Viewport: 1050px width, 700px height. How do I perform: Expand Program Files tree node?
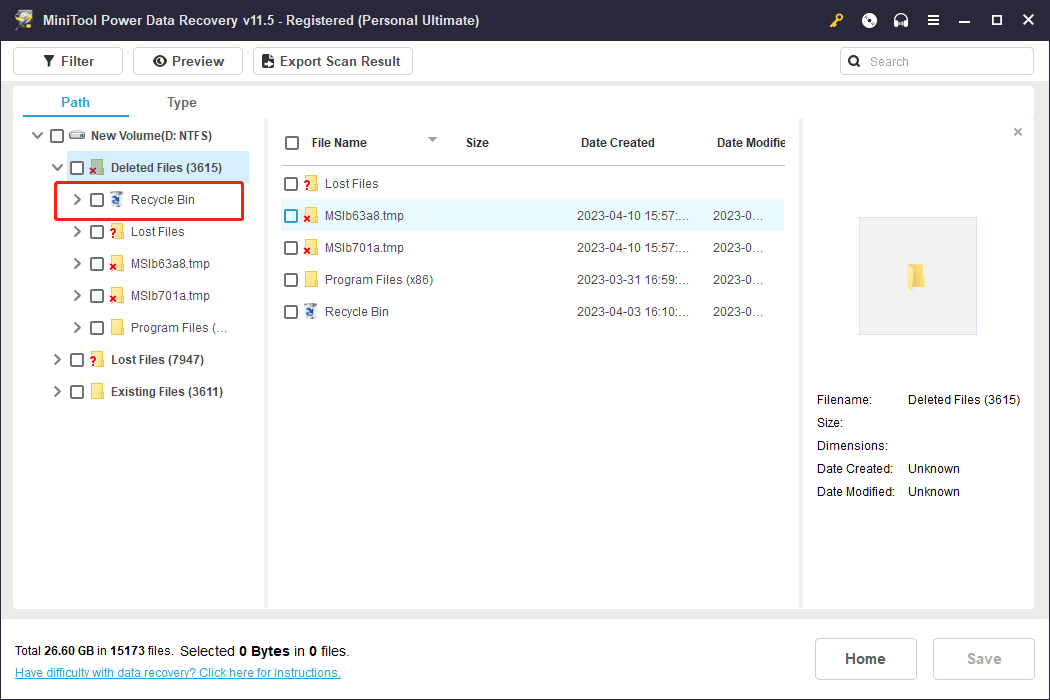point(77,328)
